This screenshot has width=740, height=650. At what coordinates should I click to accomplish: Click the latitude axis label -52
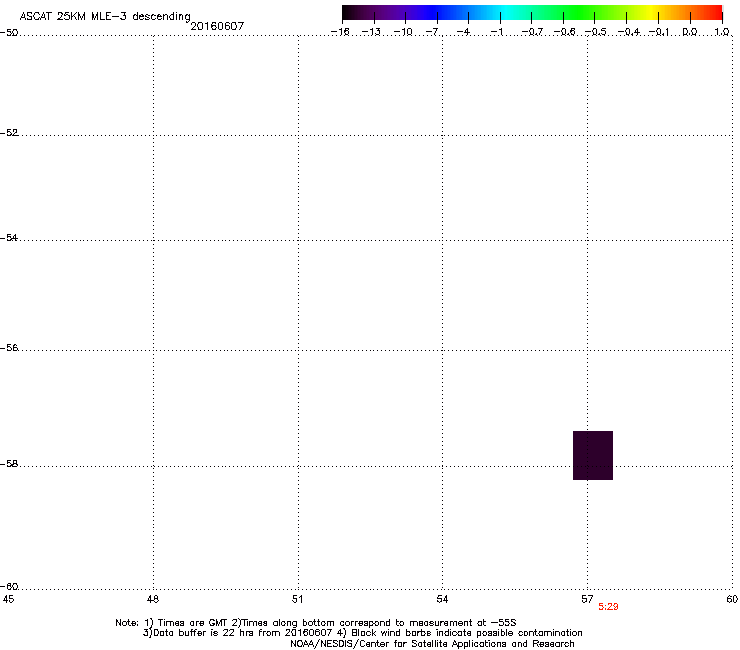tap(9, 133)
